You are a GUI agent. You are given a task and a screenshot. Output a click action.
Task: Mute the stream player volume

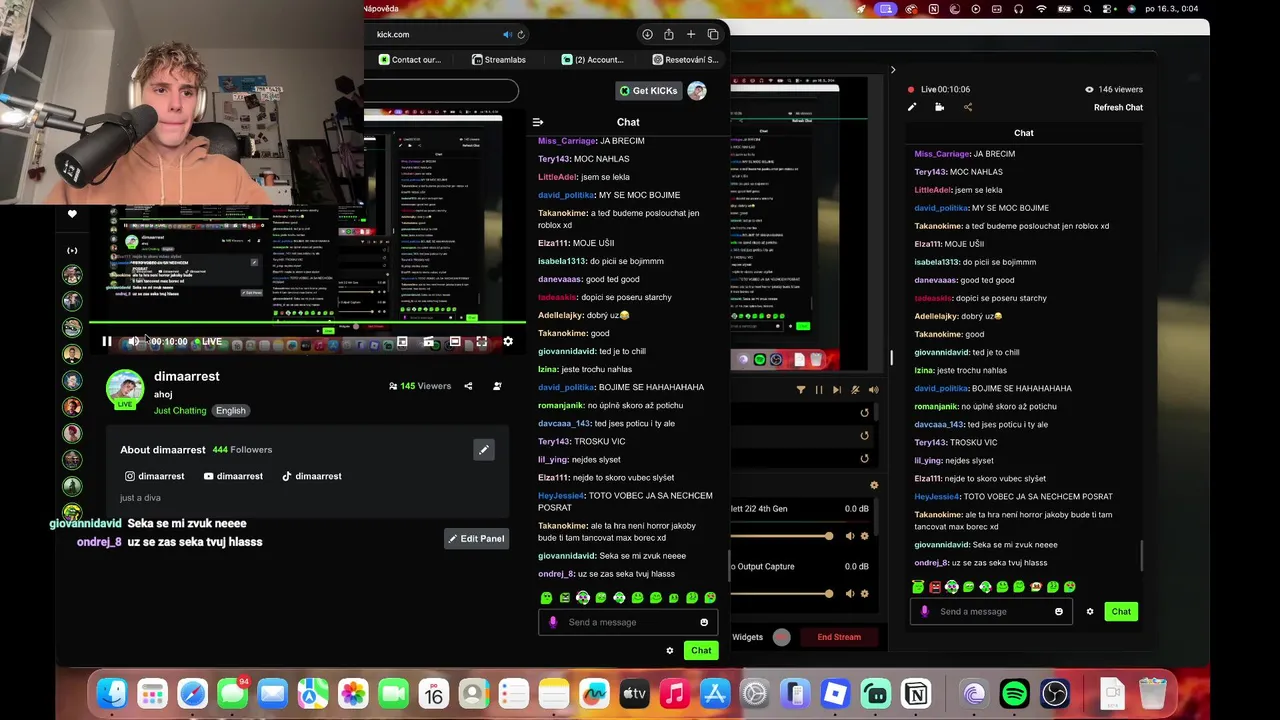[133, 342]
